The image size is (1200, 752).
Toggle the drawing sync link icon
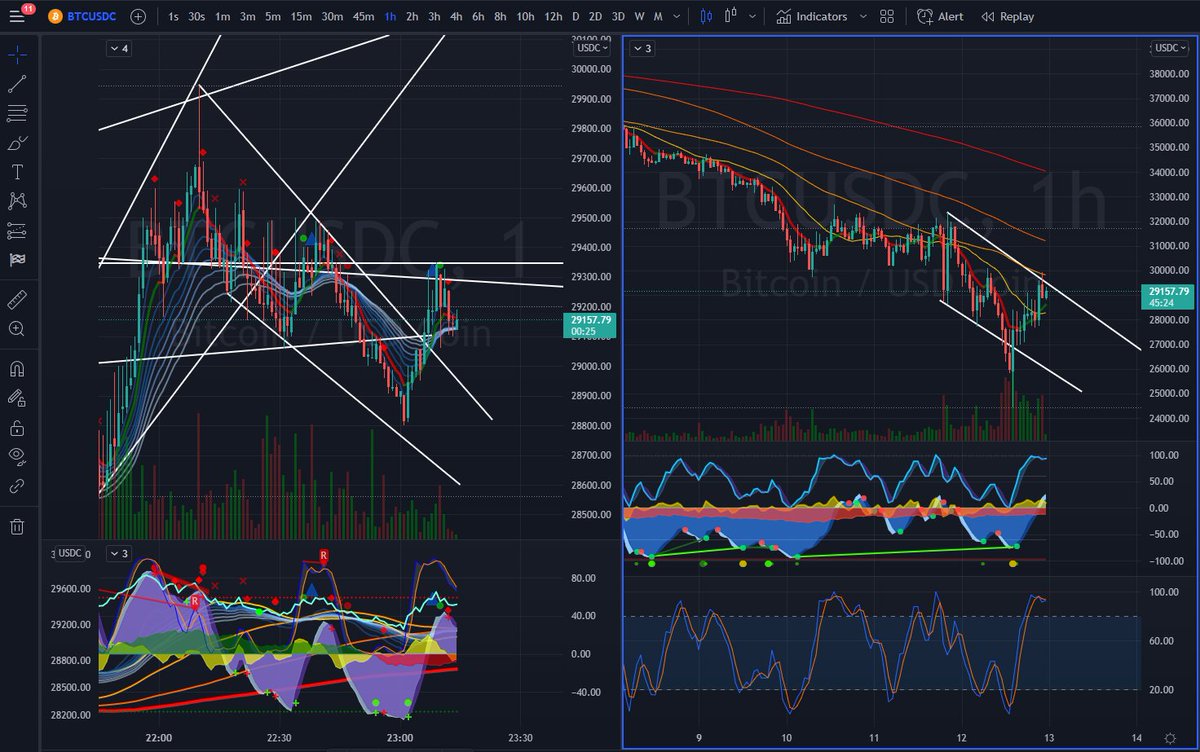pos(17,486)
